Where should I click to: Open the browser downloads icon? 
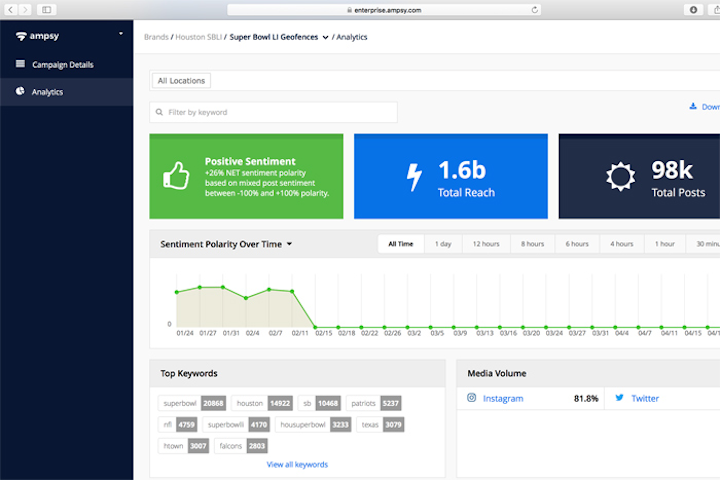pyautogui.click(x=693, y=10)
